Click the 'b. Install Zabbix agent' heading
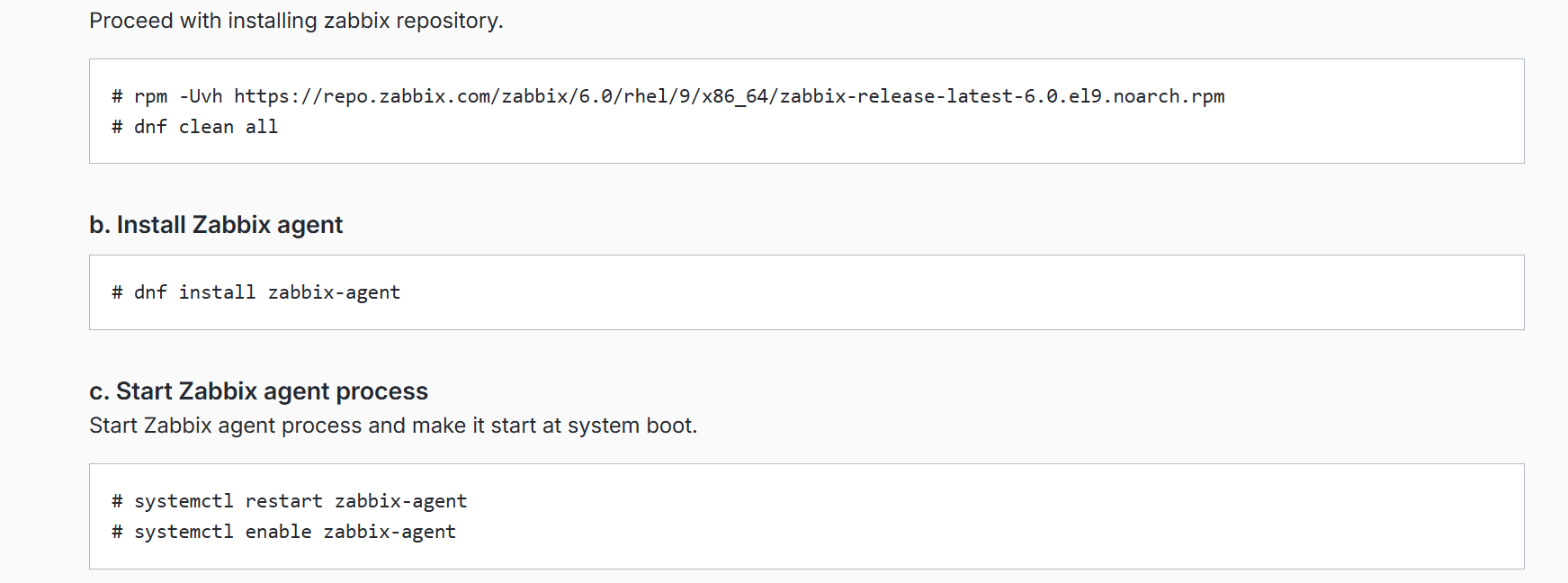The image size is (1568, 583). [x=216, y=225]
